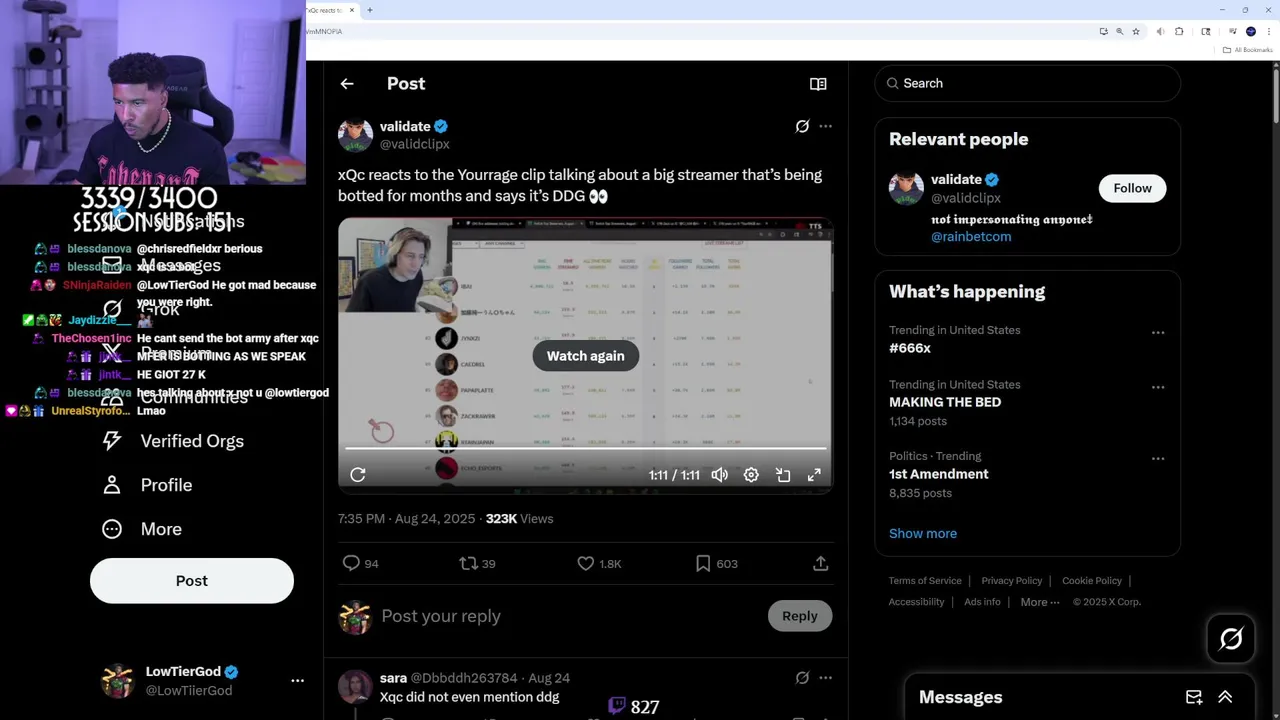Viewport: 1280px width, 720px height.
Task: Expand the Messages drawer with double chevron
Action: tap(1225, 697)
